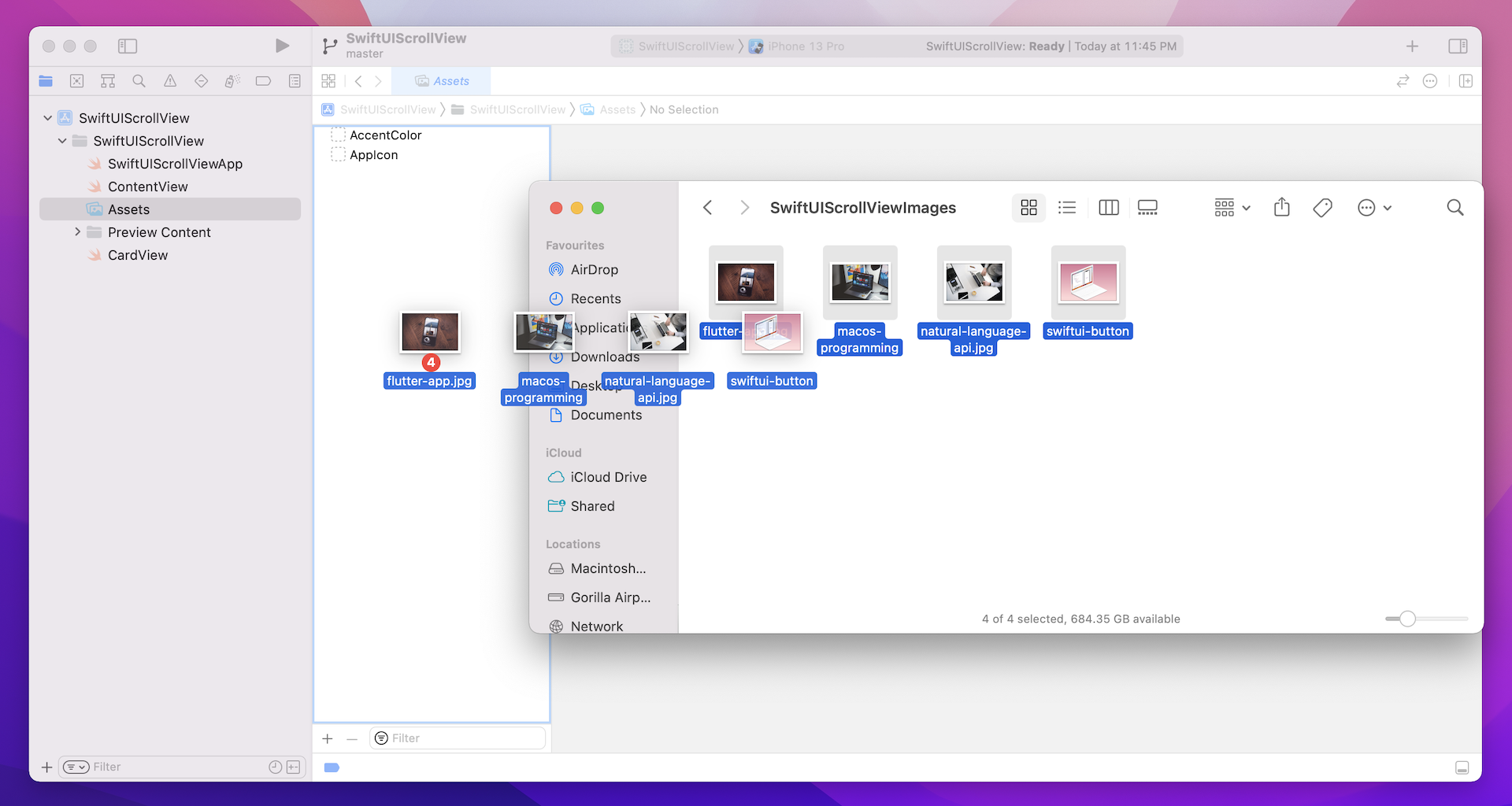This screenshot has height=806, width=1512.
Task: Open the Share menu in Finder
Action: (1282, 207)
